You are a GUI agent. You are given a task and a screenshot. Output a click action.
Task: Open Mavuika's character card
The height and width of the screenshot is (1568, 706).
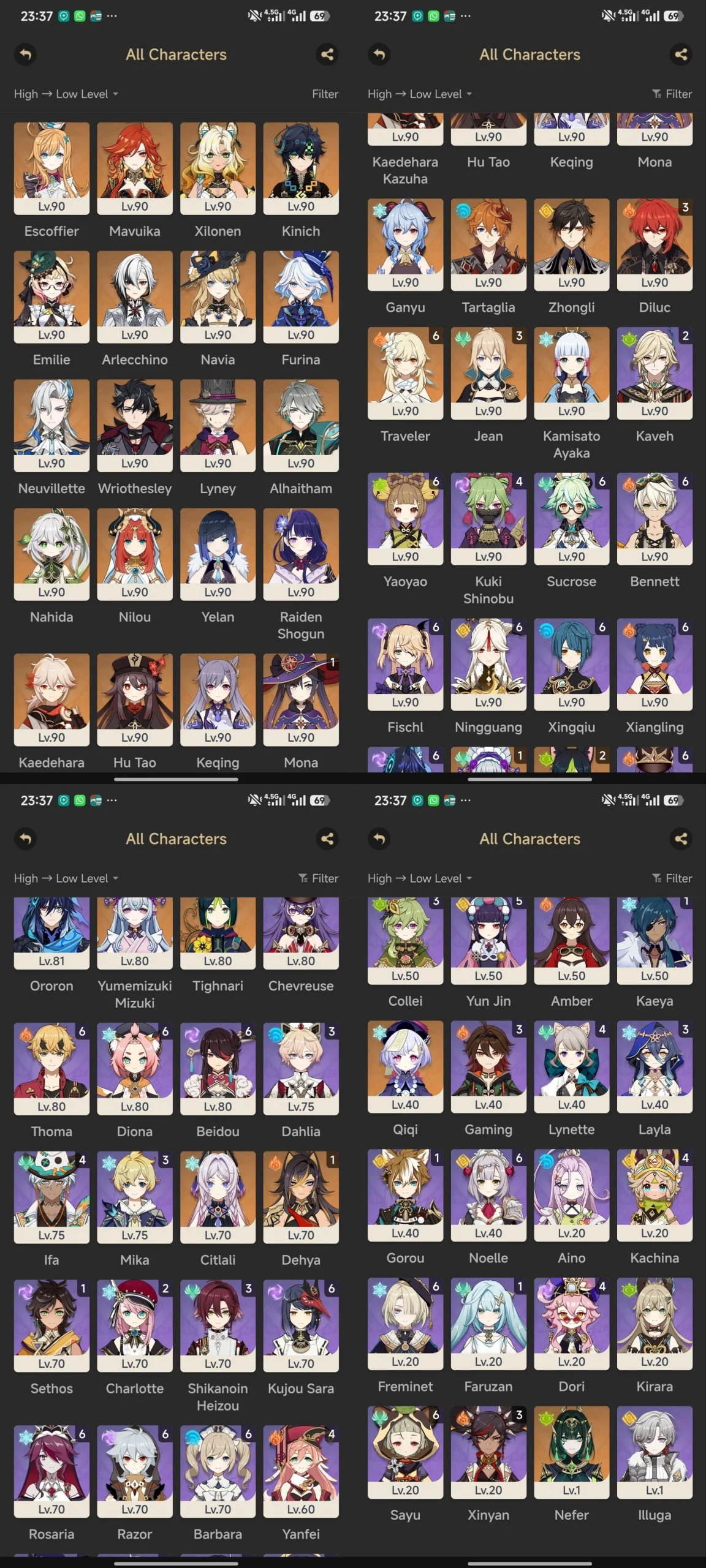pos(135,168)
